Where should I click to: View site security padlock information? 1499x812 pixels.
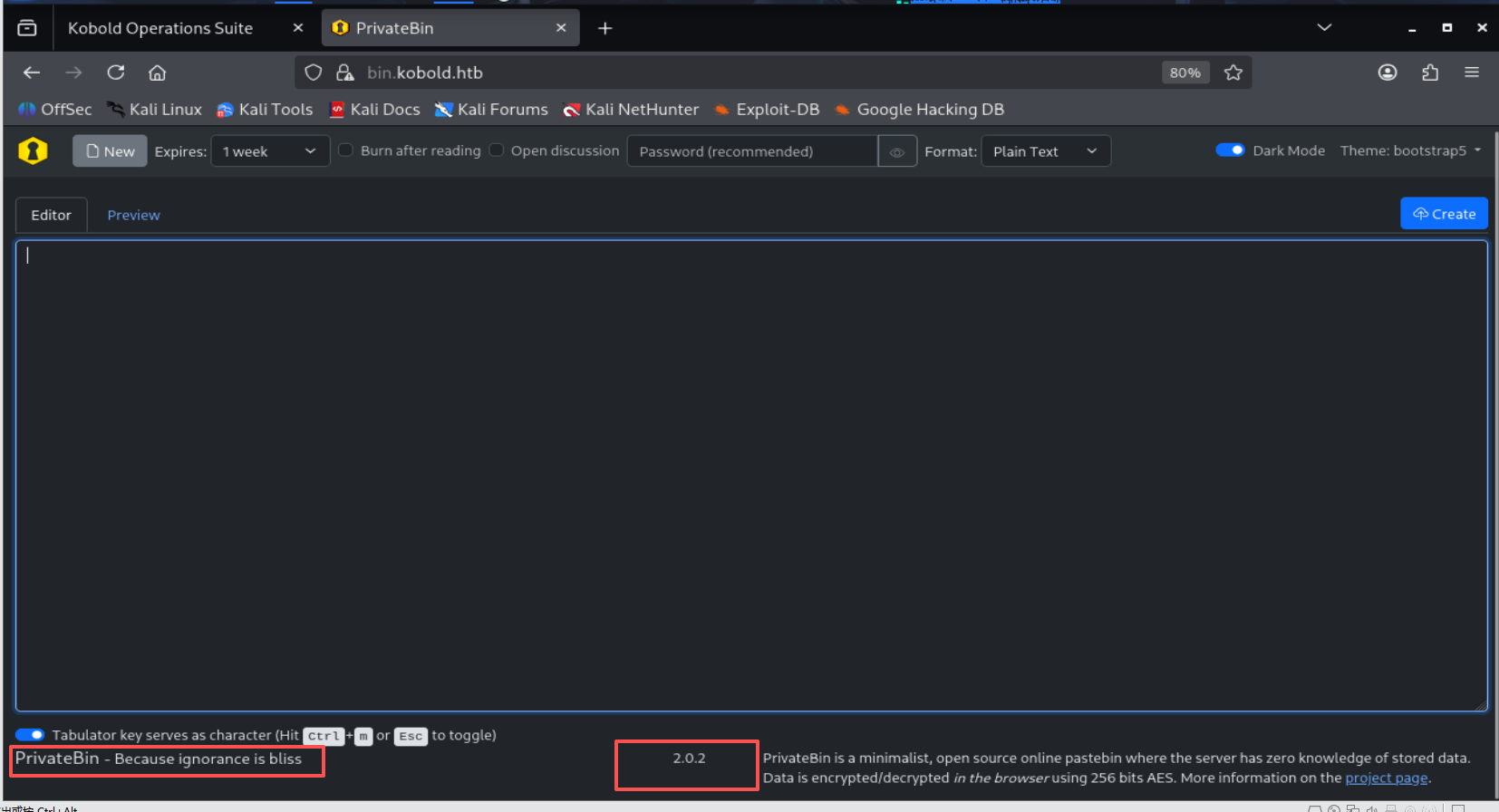coord(344,72)
